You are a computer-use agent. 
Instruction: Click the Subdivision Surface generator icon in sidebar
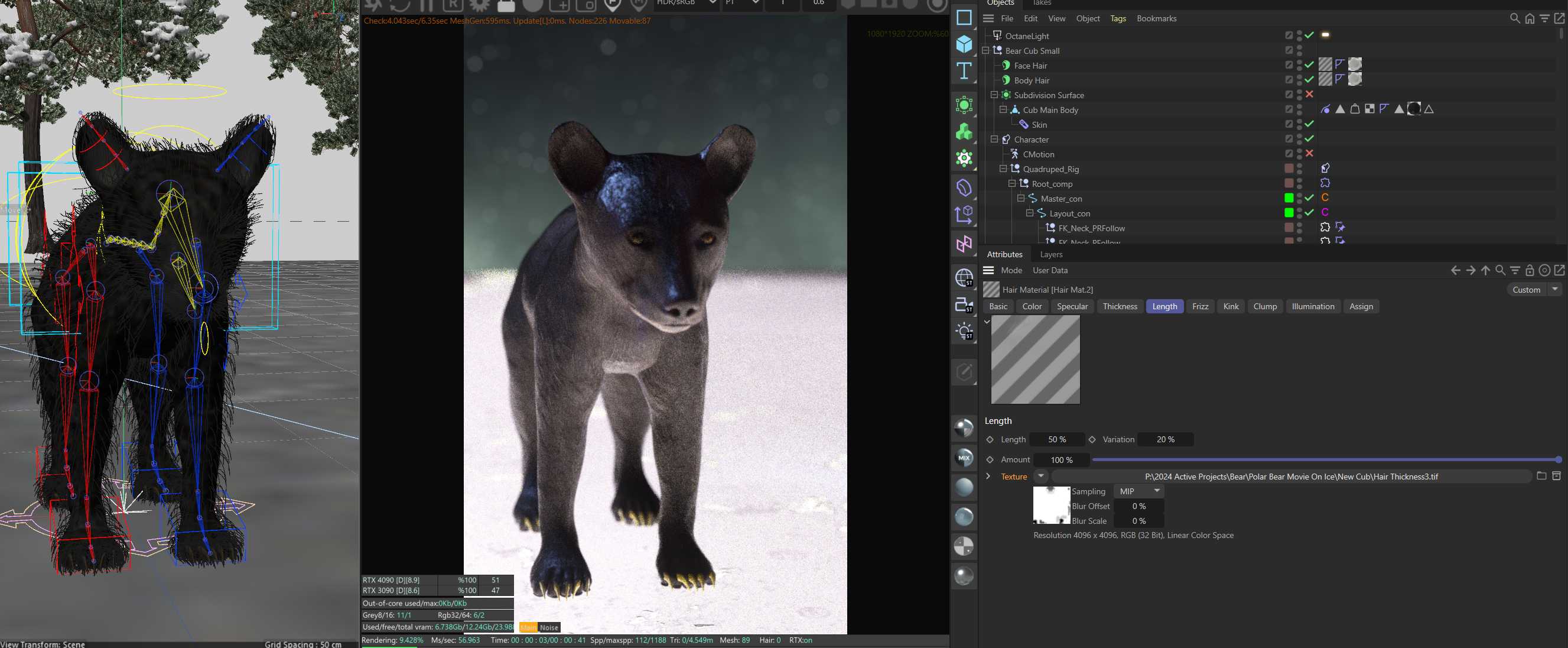[x=964, y=105]
